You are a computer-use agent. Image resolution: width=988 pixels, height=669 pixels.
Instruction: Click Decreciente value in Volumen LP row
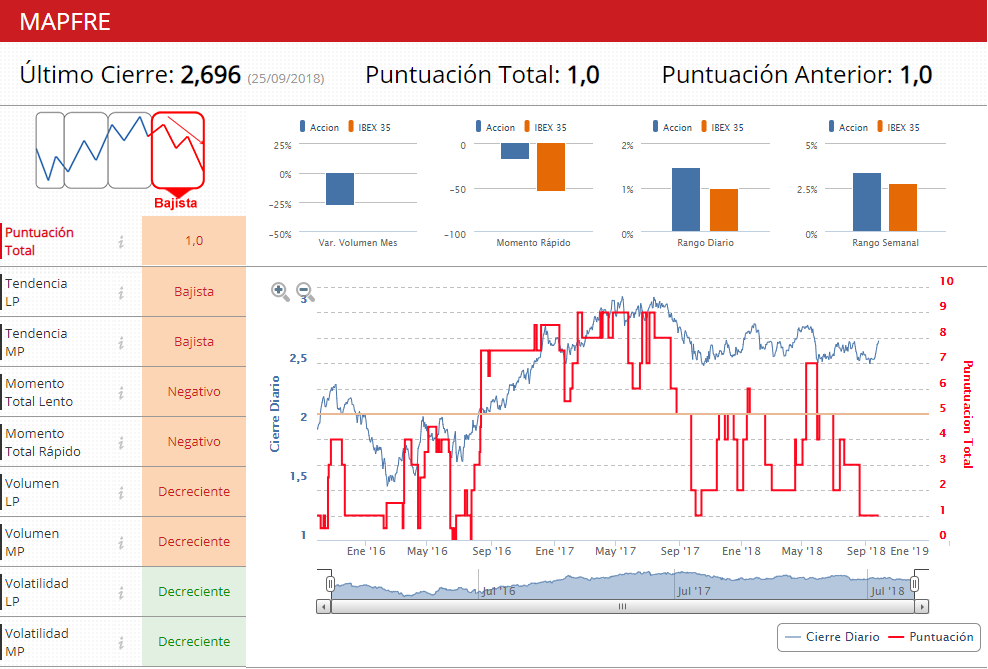(x=194, y=491)
